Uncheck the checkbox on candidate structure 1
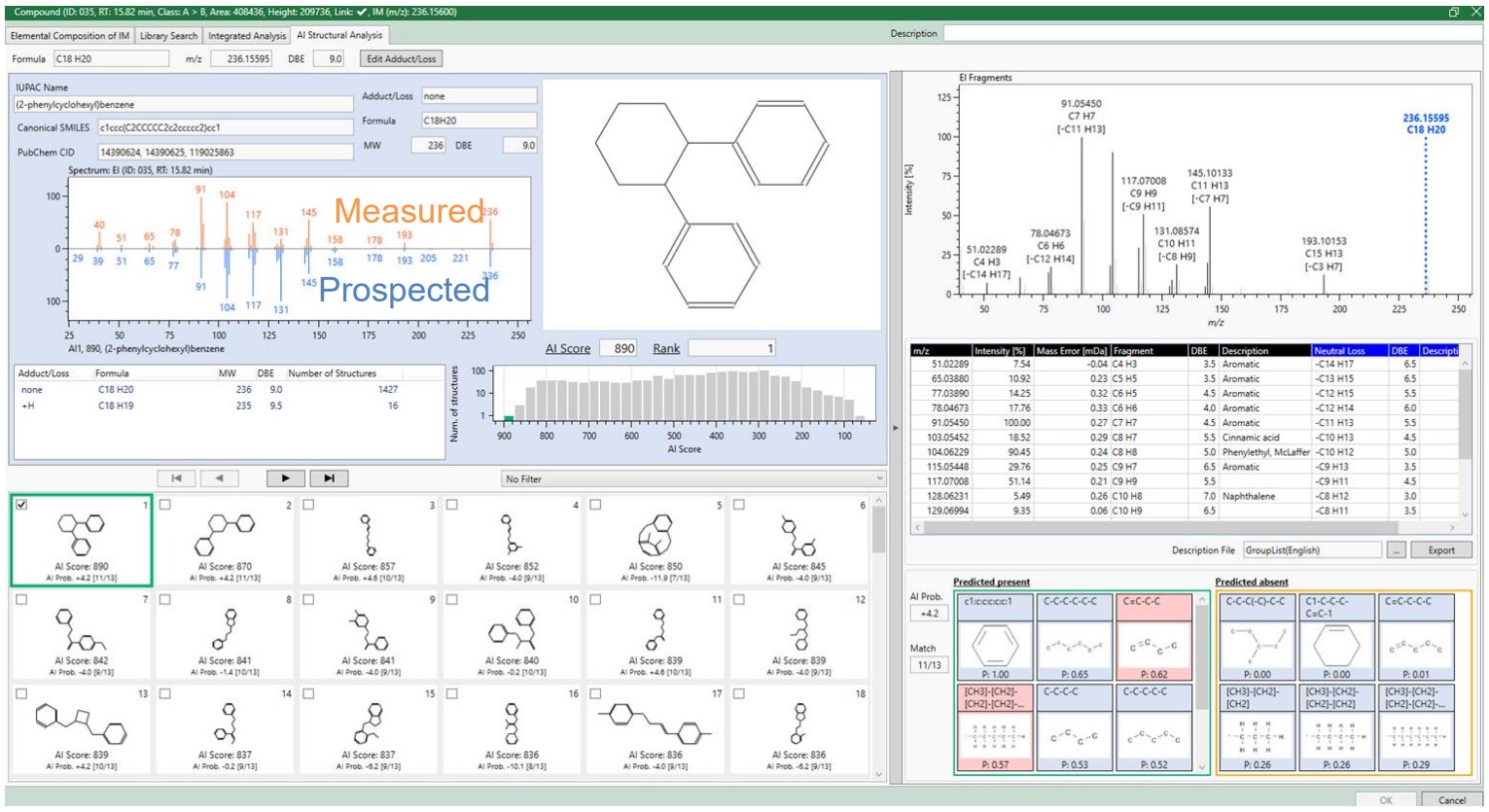 click(21, 505)
